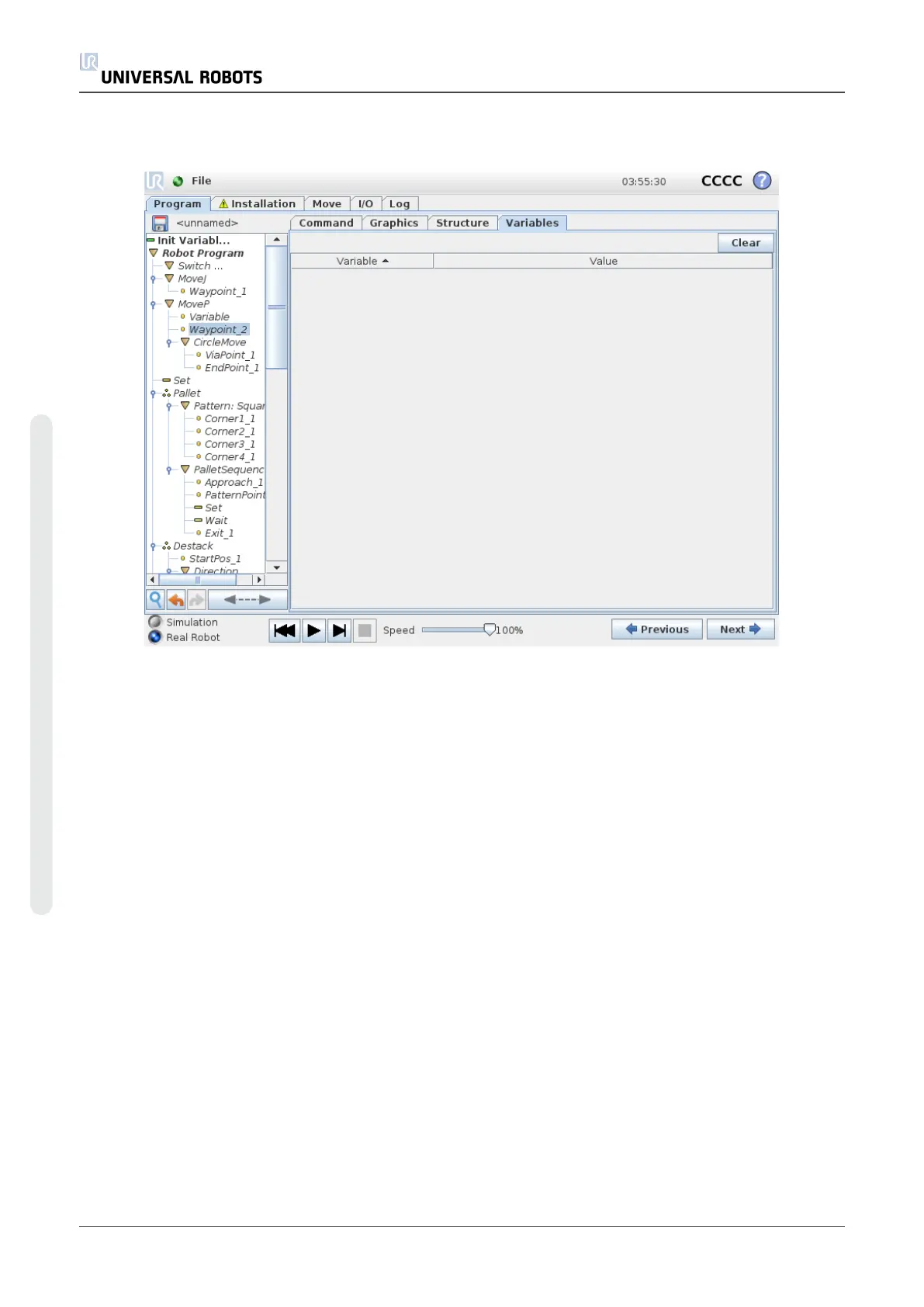Start the program with the play button

313,630
